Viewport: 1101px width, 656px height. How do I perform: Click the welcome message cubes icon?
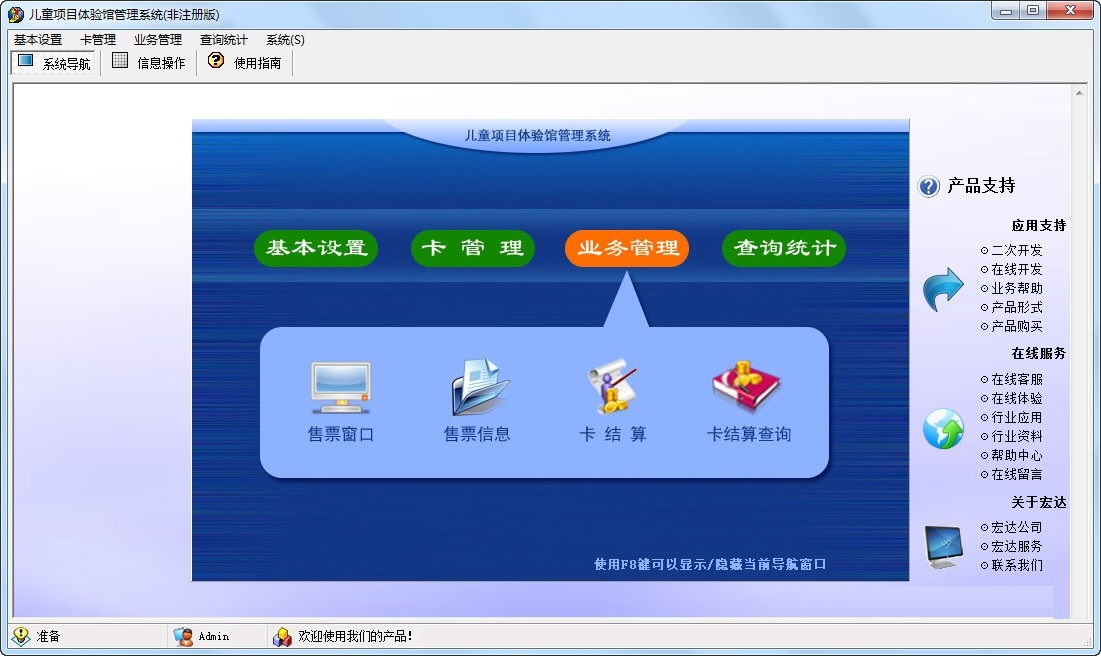click(282, 637)
